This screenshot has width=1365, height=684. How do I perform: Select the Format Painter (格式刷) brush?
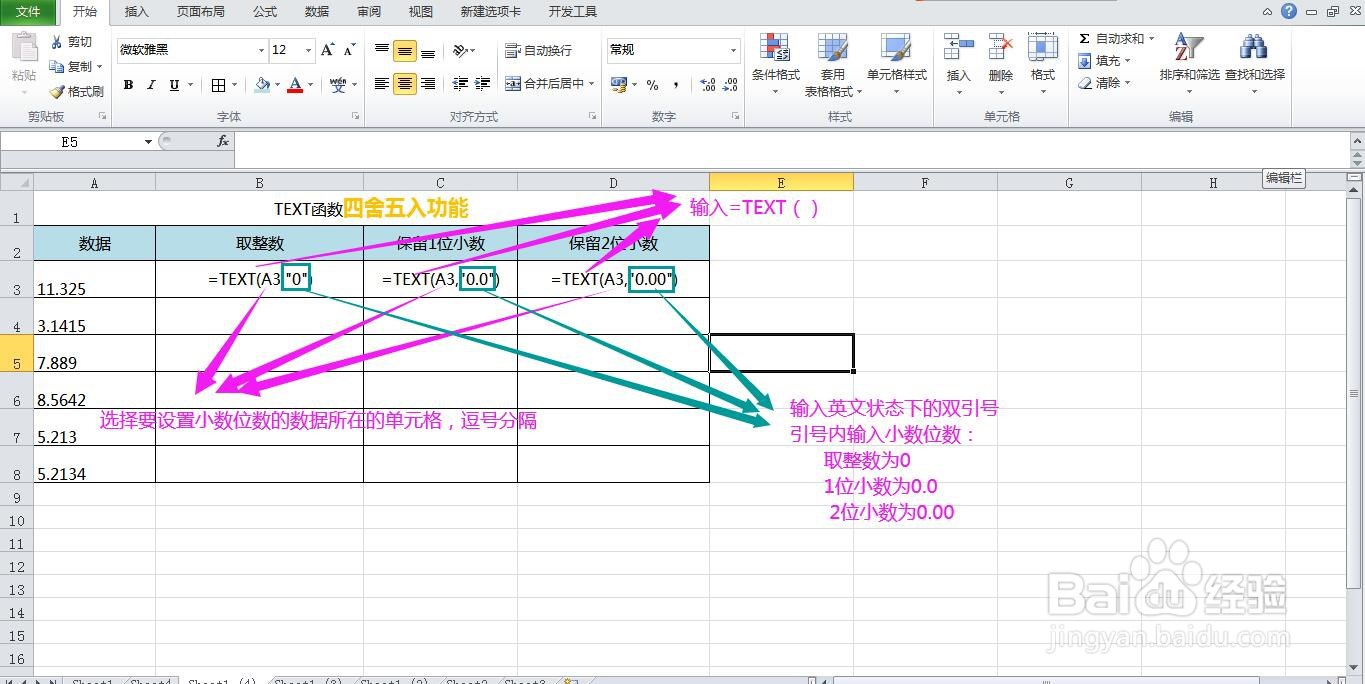pos(57,92)
